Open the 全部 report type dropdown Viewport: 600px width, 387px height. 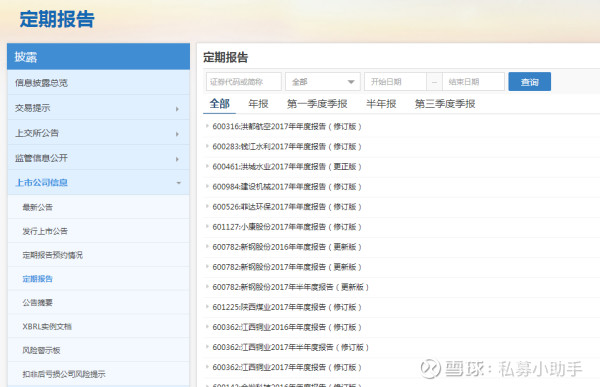(x=323, y=82)
